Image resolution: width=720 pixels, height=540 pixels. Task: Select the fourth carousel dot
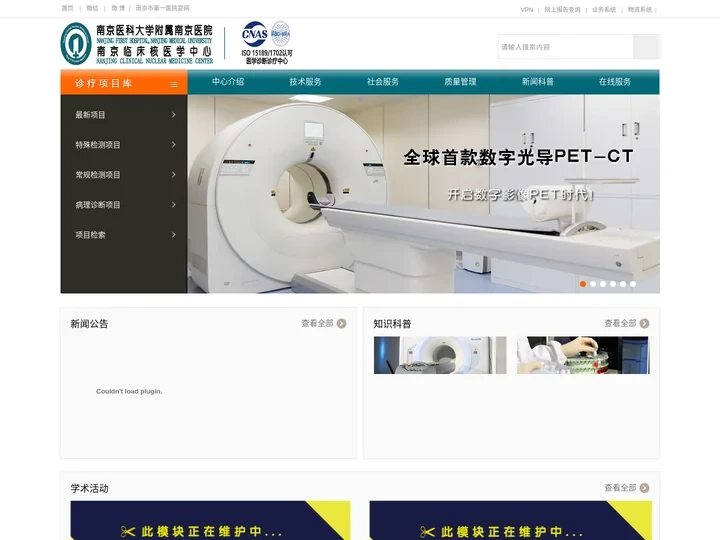coord(613,284)
